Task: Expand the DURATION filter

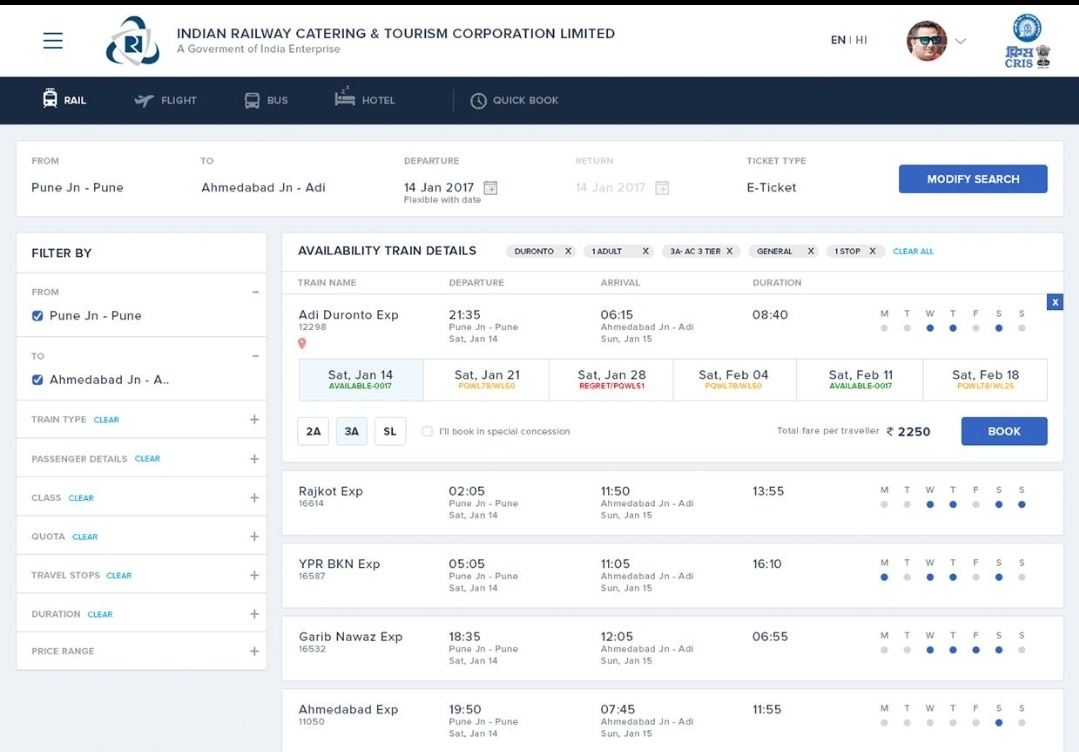Action: 254,614
